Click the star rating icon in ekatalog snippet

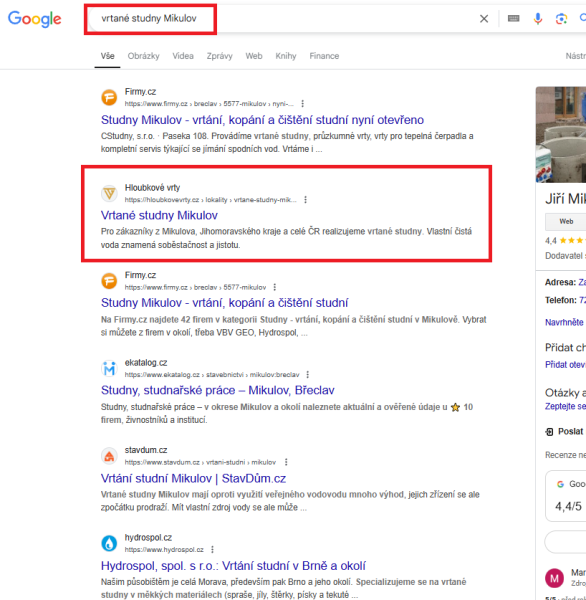click(x=455, y=407)
